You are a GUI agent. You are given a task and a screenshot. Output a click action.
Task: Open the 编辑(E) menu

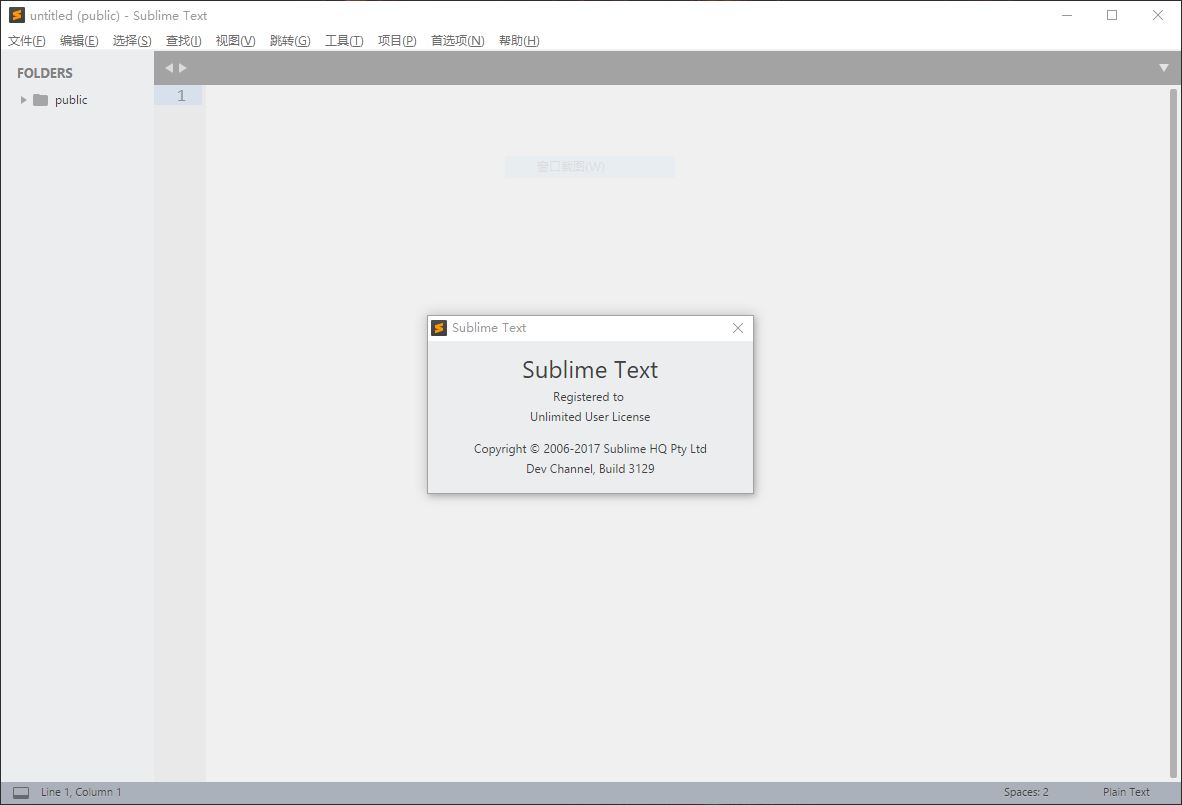point(79,41)
